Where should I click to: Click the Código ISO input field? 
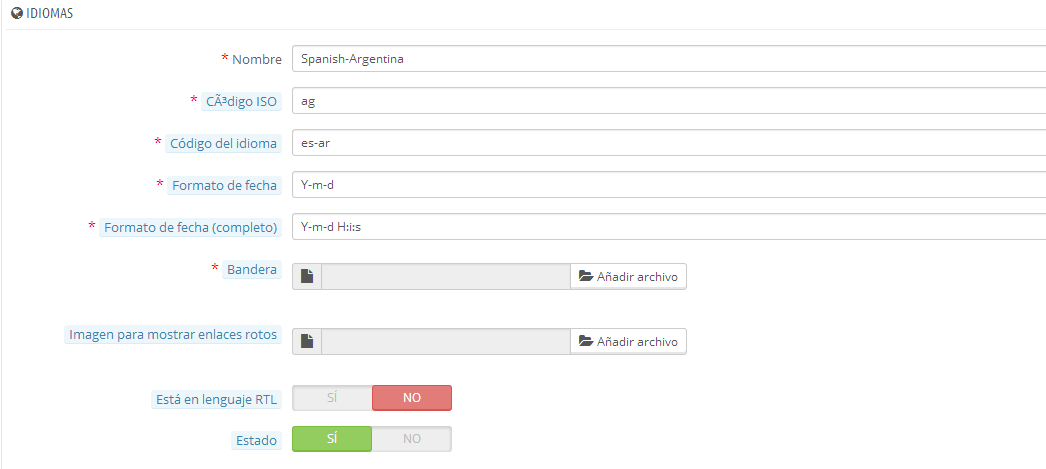[x=668, y=101]
